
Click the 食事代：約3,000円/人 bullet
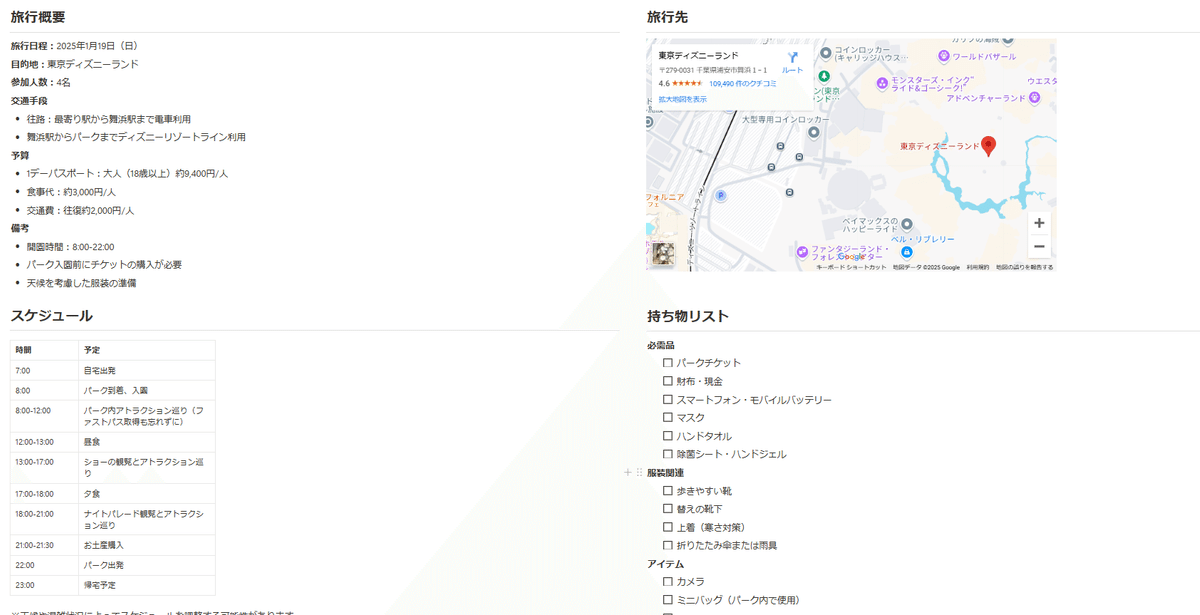[x=71, y=192]
